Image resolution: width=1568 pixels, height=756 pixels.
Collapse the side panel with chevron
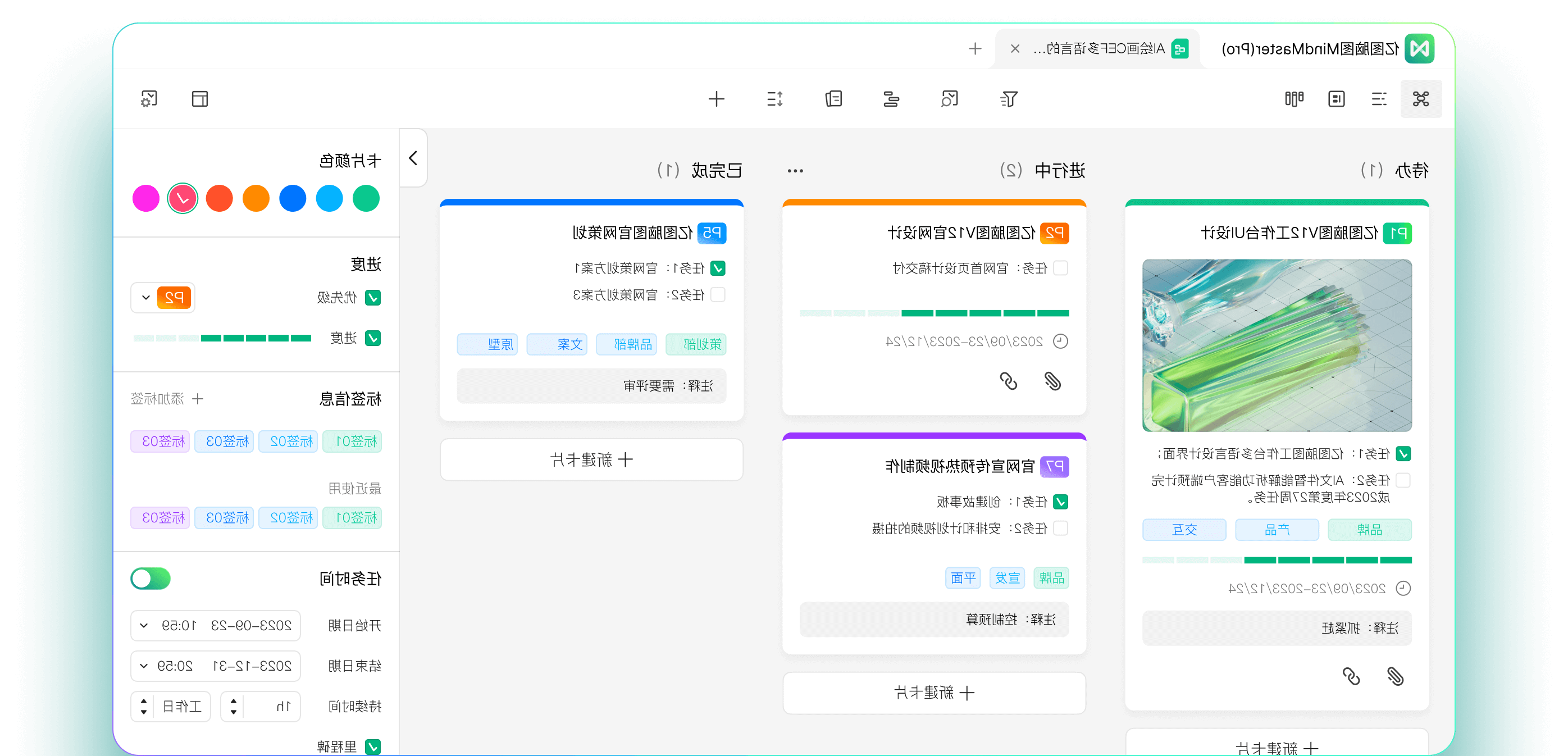tap(413, 158)
